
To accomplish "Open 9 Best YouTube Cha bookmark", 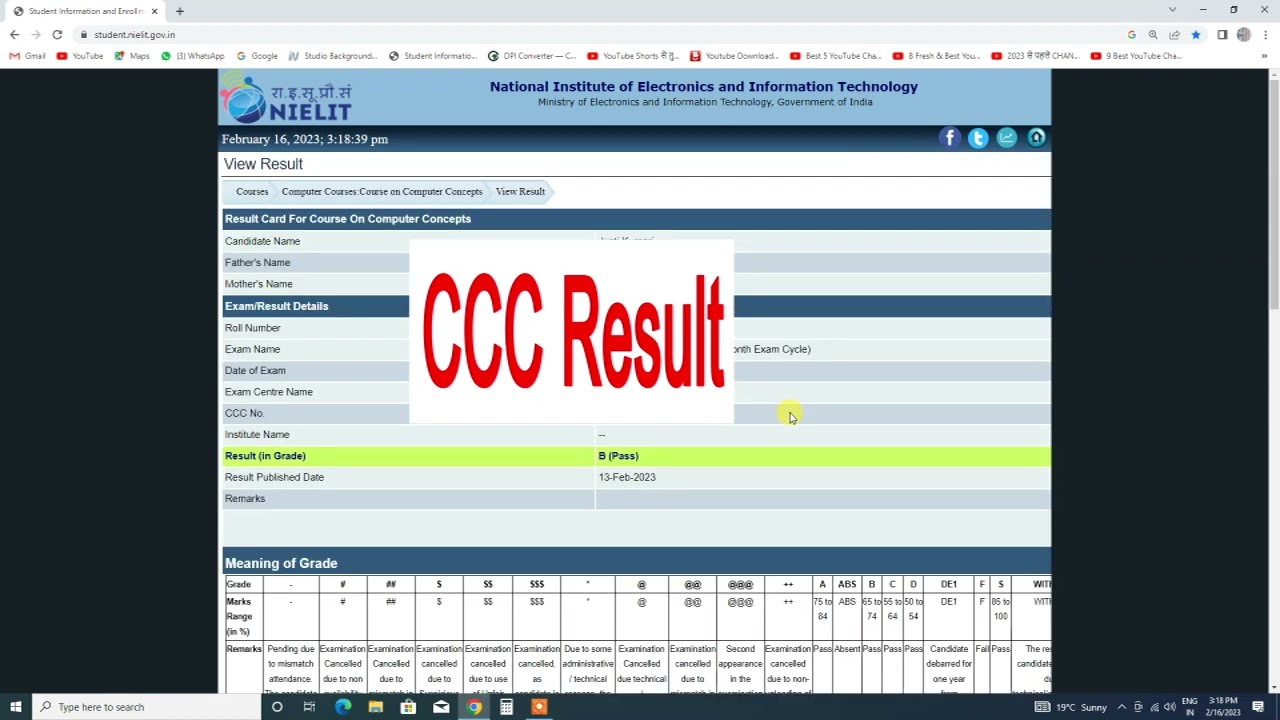I will click(1137, 56).
